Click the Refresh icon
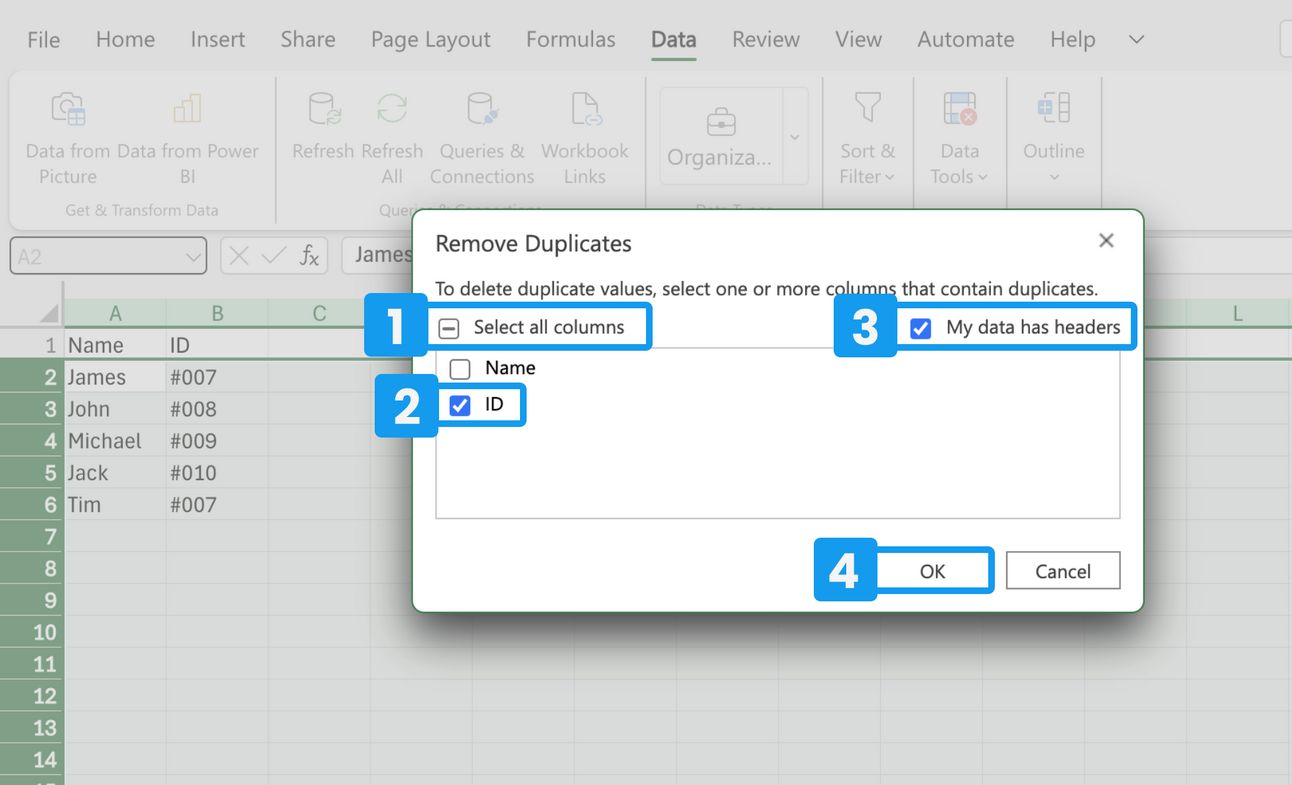This screenshot has height=785, width=1292. 323,108
